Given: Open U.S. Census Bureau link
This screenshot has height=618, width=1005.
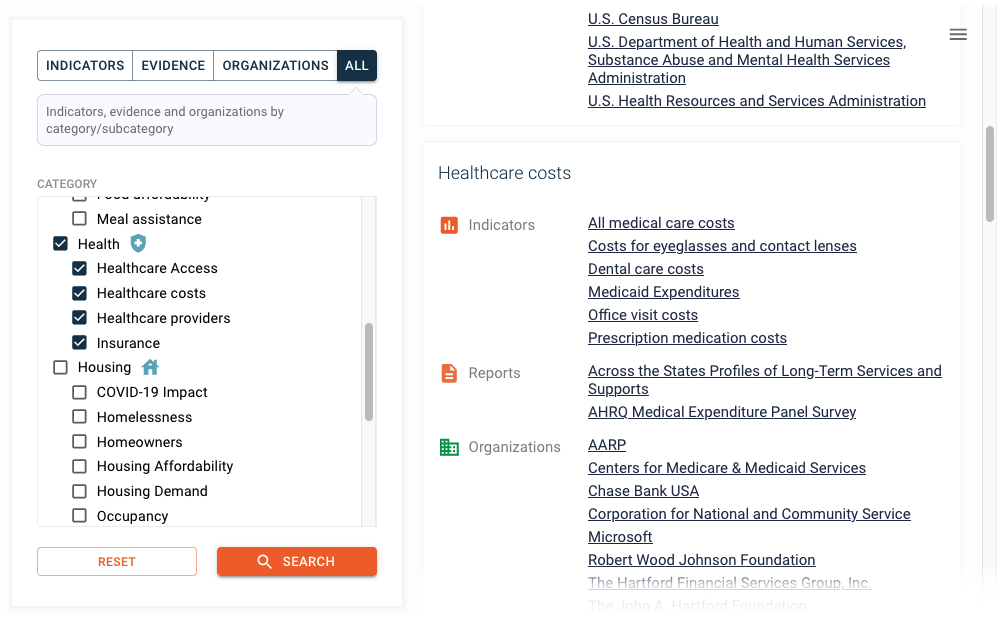Looking at the screenshot, I should [653, 19].
